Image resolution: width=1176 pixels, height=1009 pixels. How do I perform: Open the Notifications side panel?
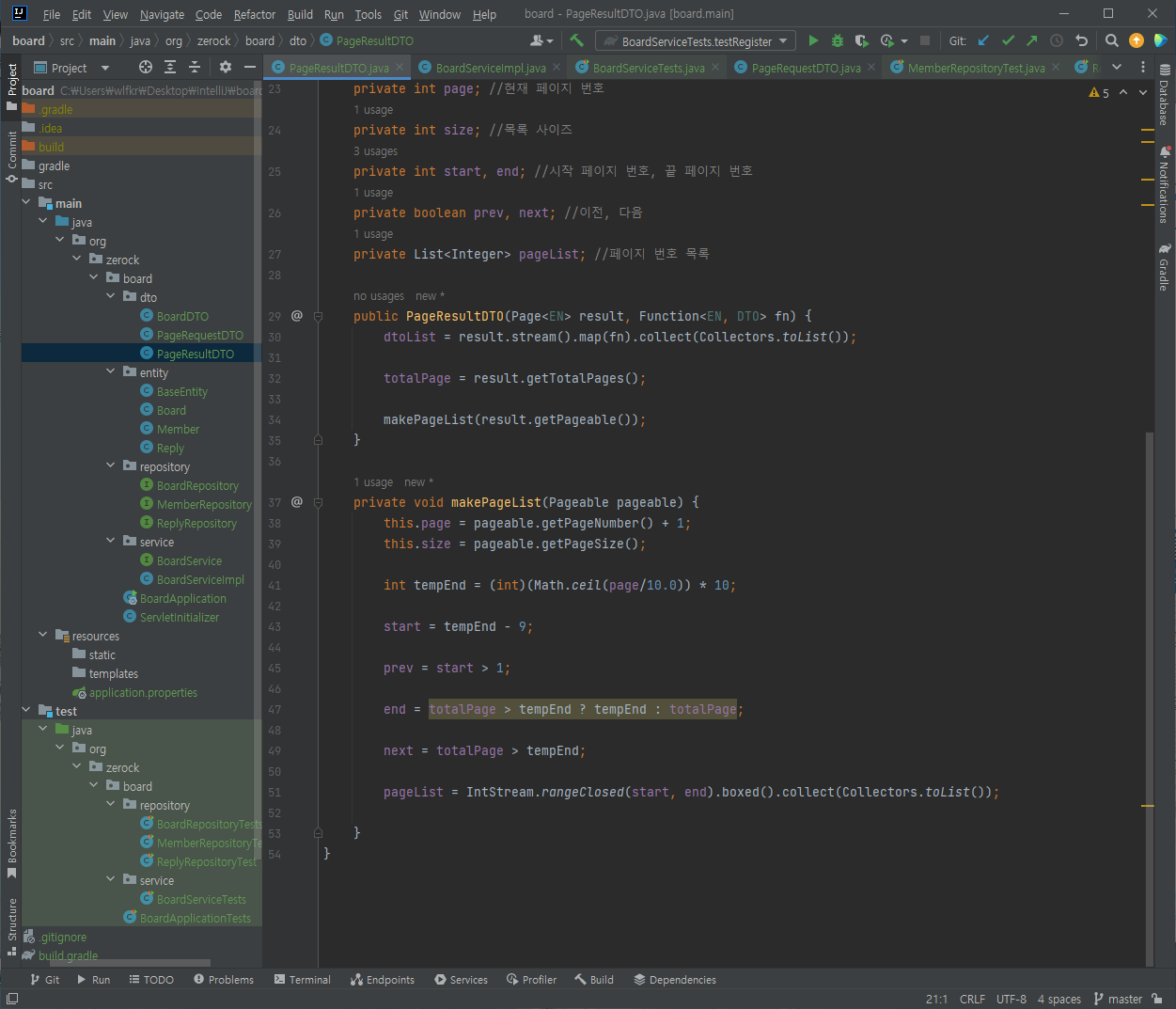tap(1165, 184)
